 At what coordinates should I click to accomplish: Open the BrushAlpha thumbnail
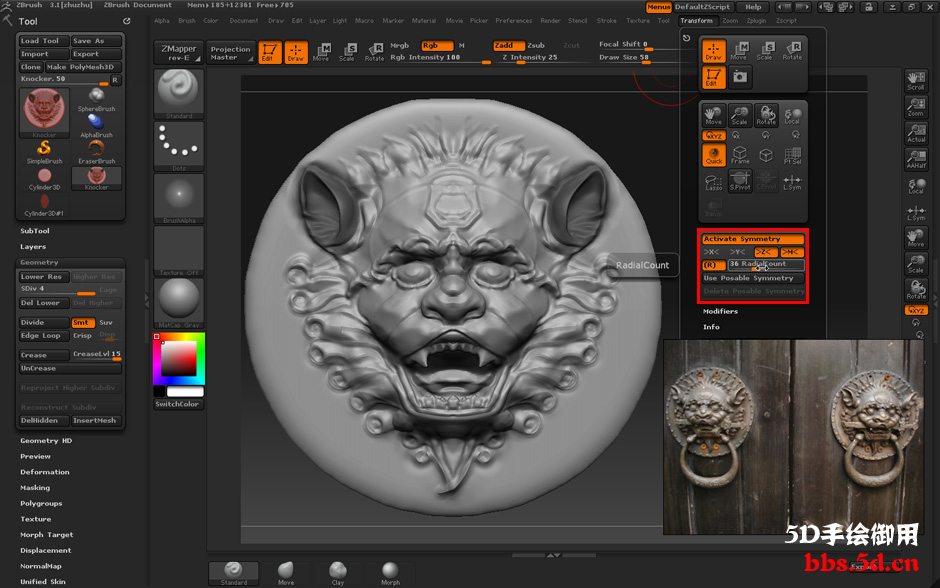click(179, 198)
